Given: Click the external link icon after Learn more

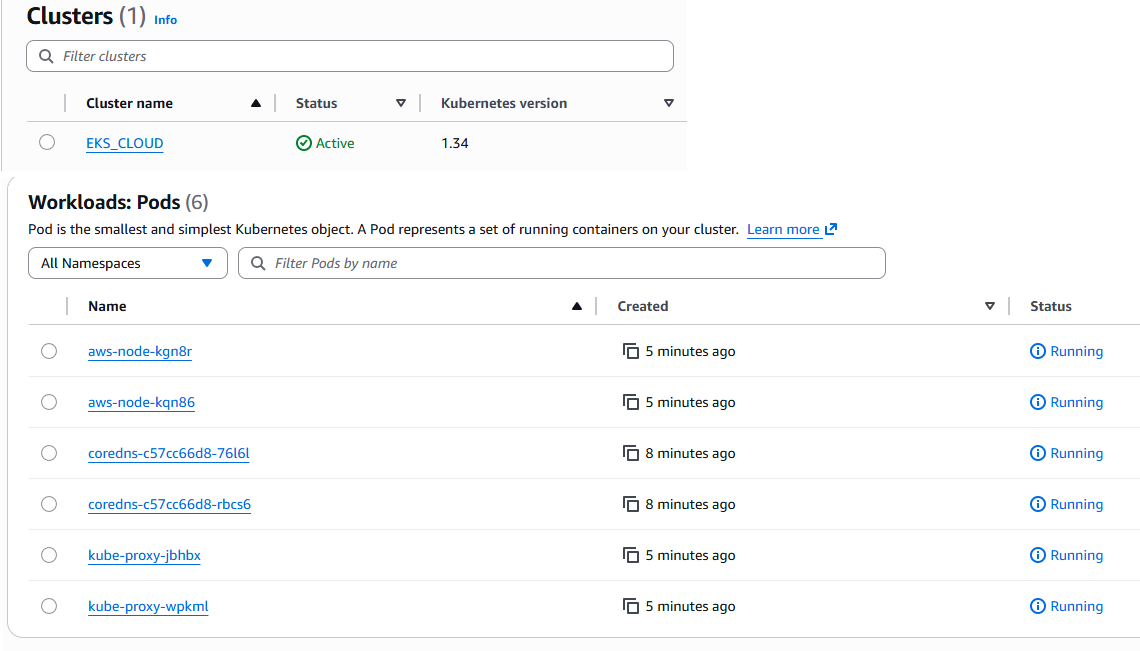Looking at the screenshot, I should pos(831,229).
